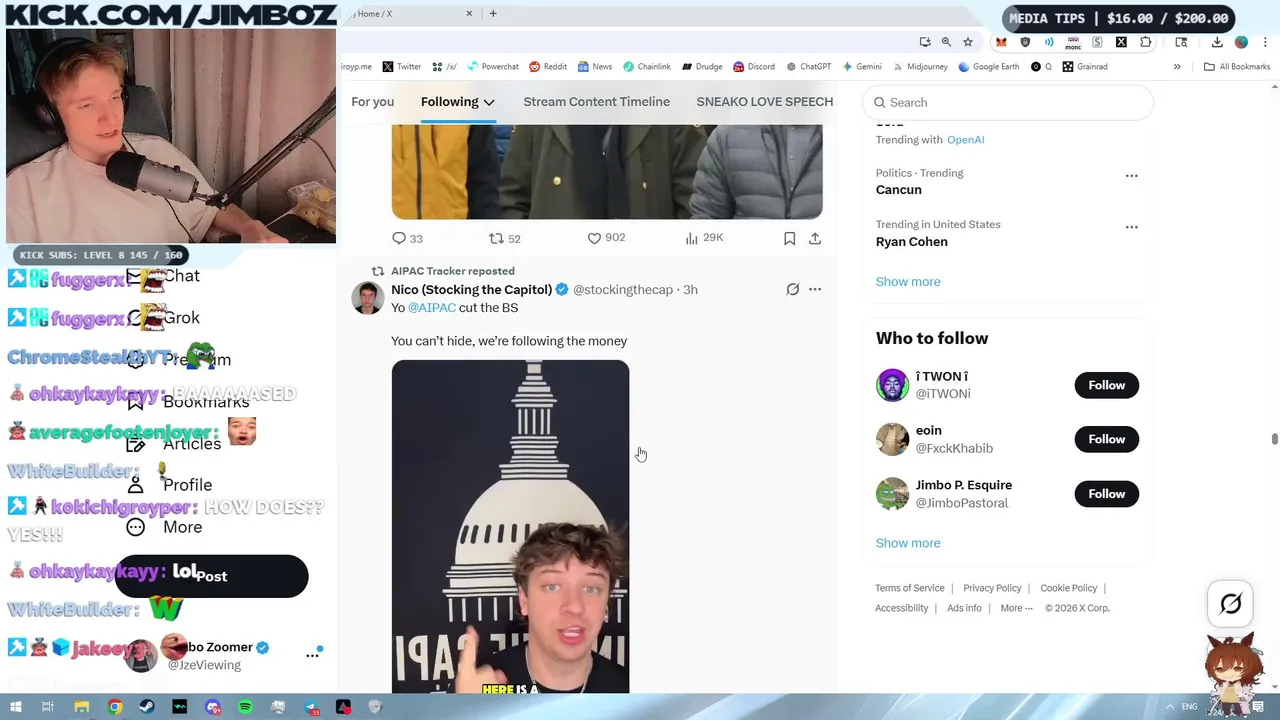Play the Capitol video thumbnail
This screenshot has height=720, width=1280.
pyautogui.click(x=510, y=527)
